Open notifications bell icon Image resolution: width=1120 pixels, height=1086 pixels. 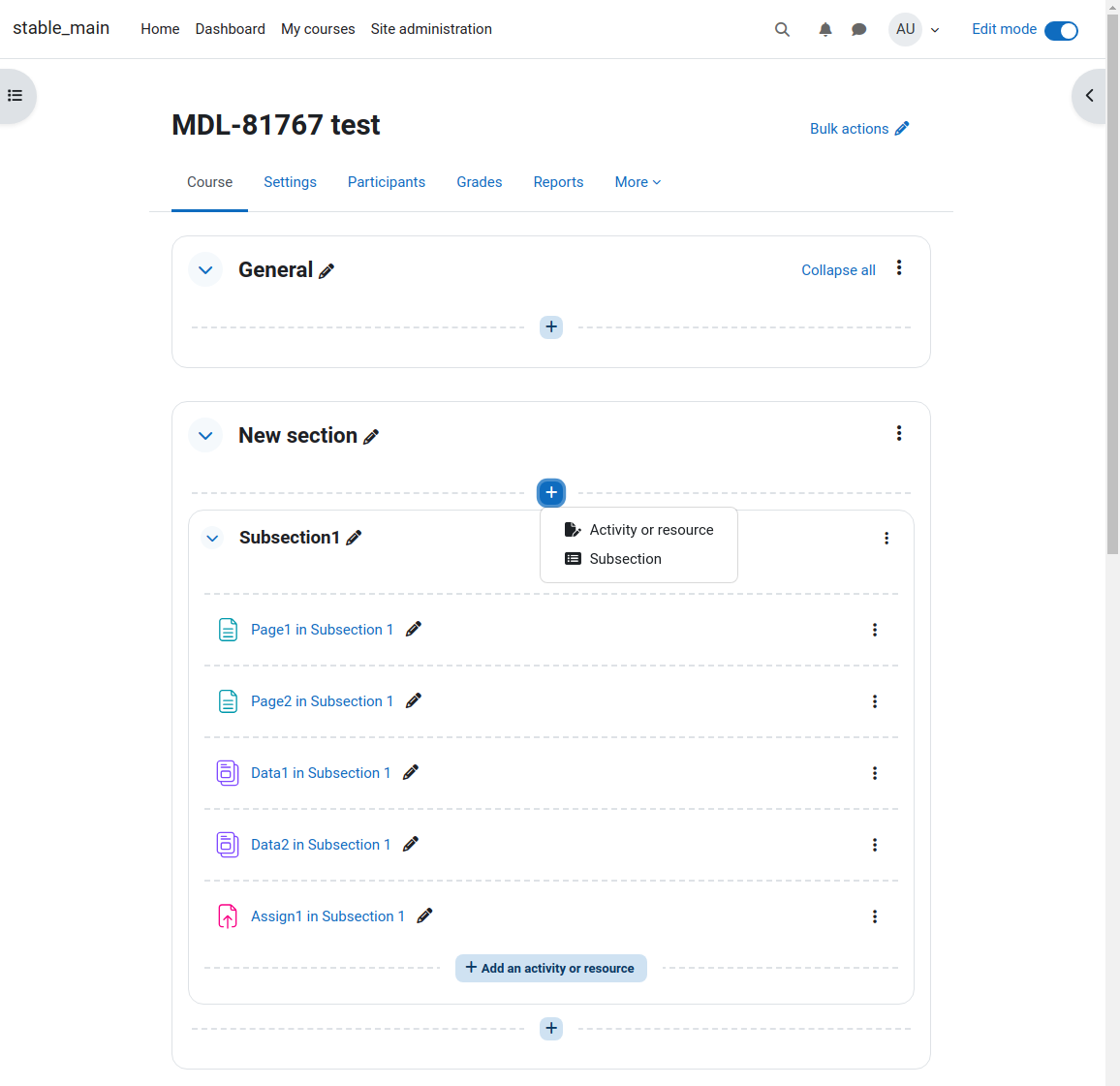825,29
